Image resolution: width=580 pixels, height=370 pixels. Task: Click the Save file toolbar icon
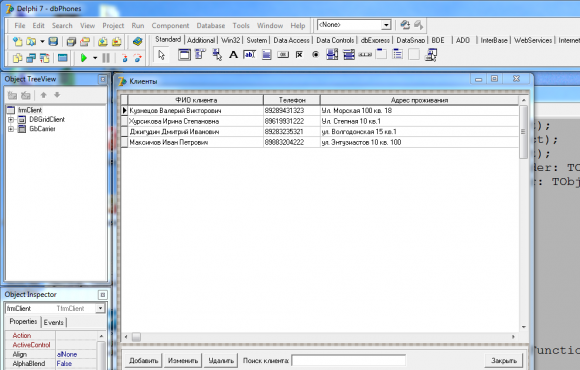click(x=53, y=41)
